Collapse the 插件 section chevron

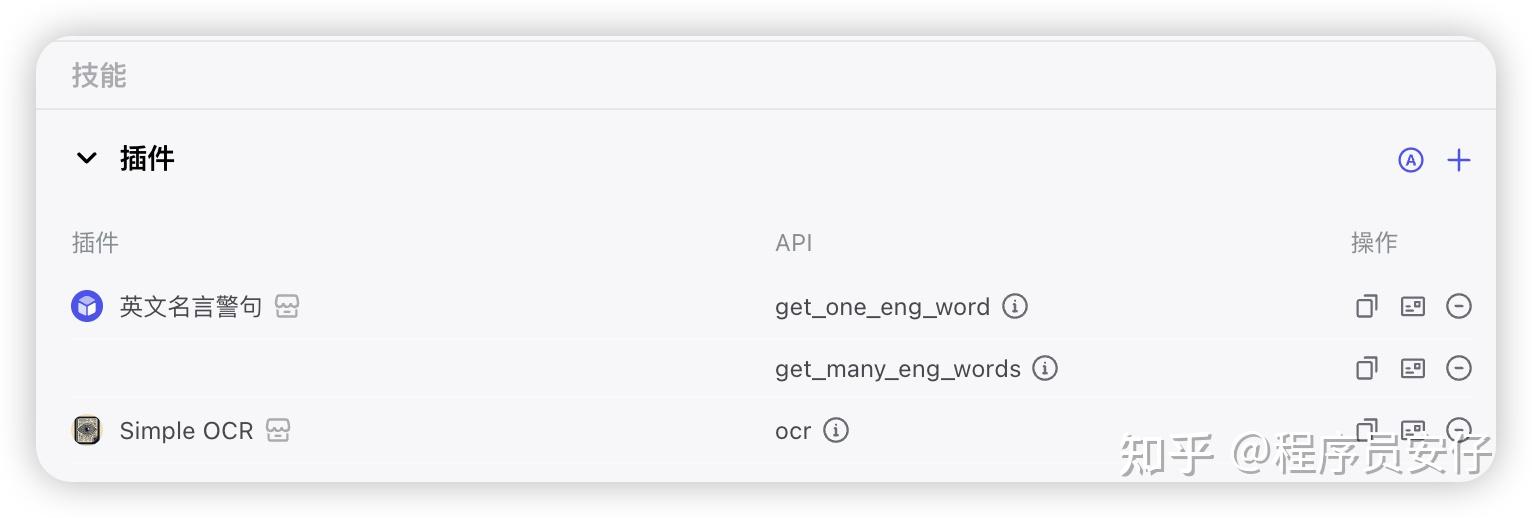point(87,158)
